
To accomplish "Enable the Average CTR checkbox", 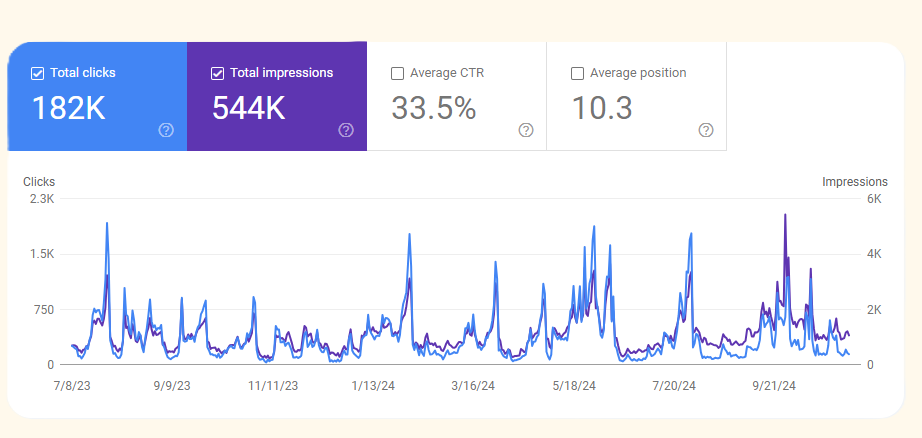I will click(x=398, y=73).
